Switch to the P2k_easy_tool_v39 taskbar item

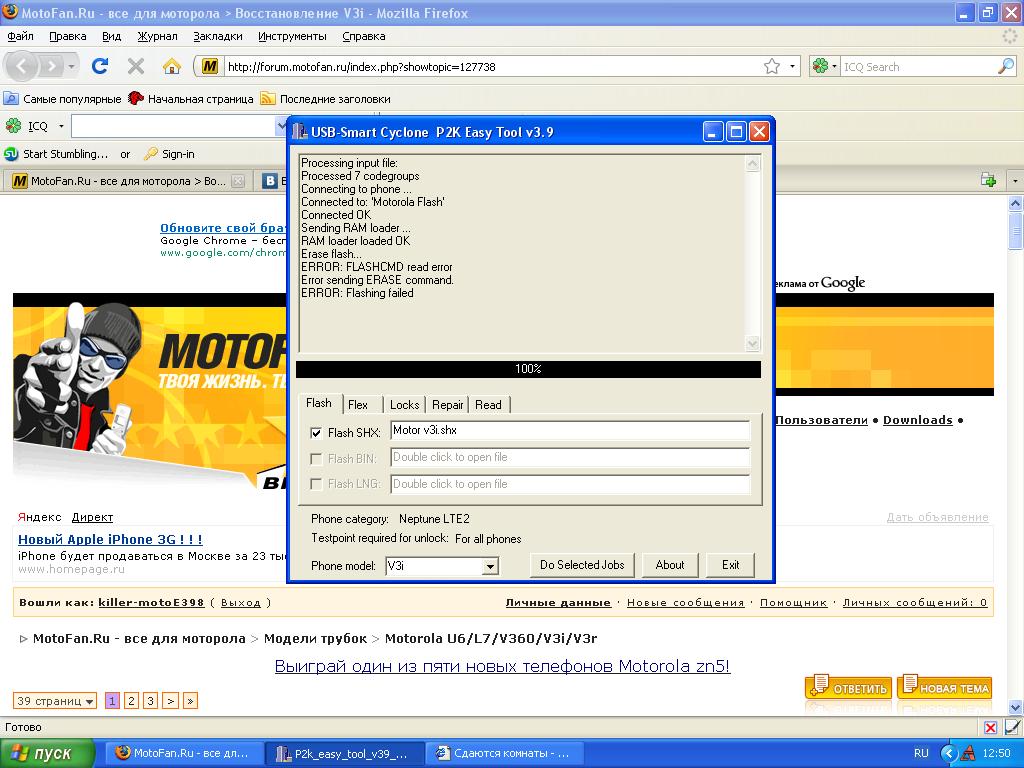[x=344, y=754]
